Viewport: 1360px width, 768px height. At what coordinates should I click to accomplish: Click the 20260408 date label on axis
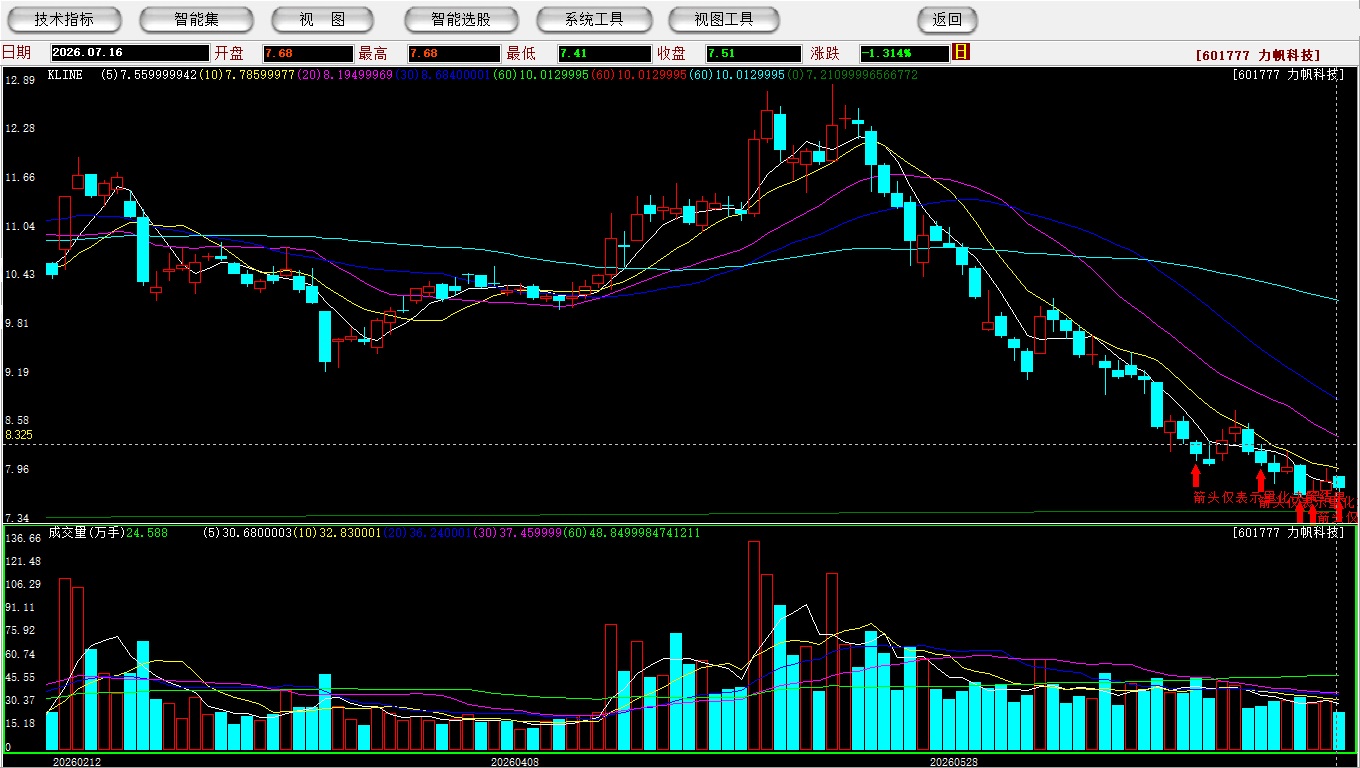(x=515, y=761)
